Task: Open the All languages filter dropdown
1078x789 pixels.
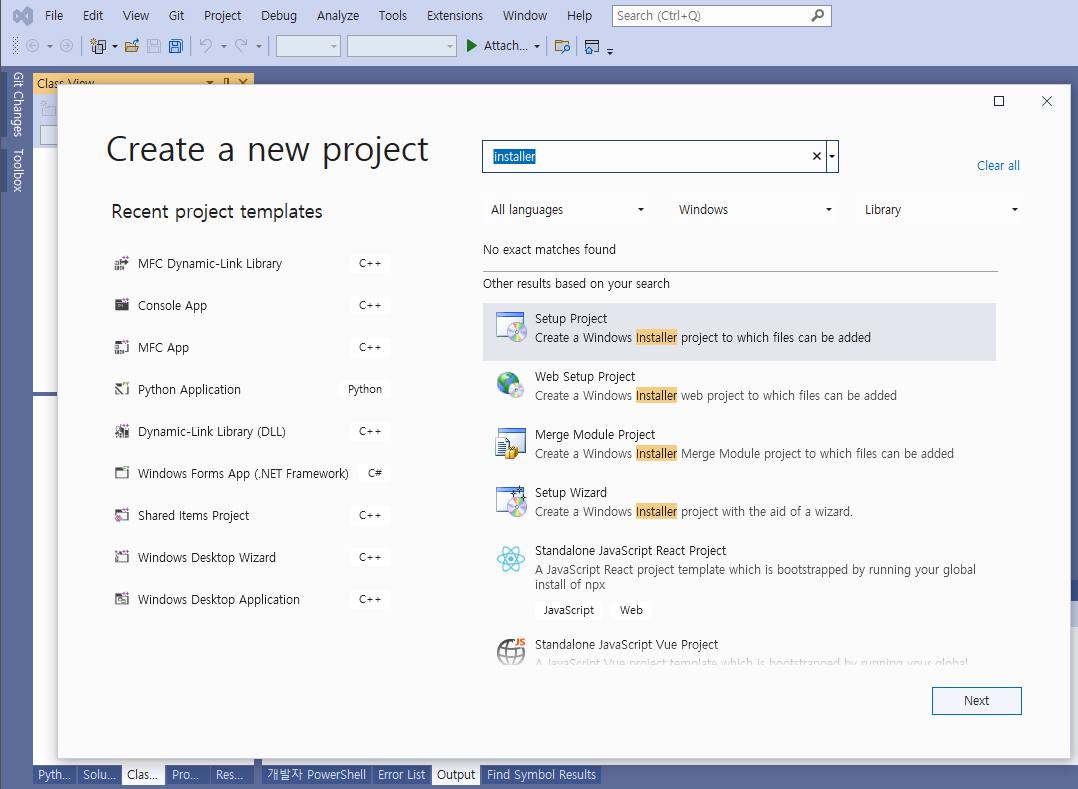Action: coord(567,210)
